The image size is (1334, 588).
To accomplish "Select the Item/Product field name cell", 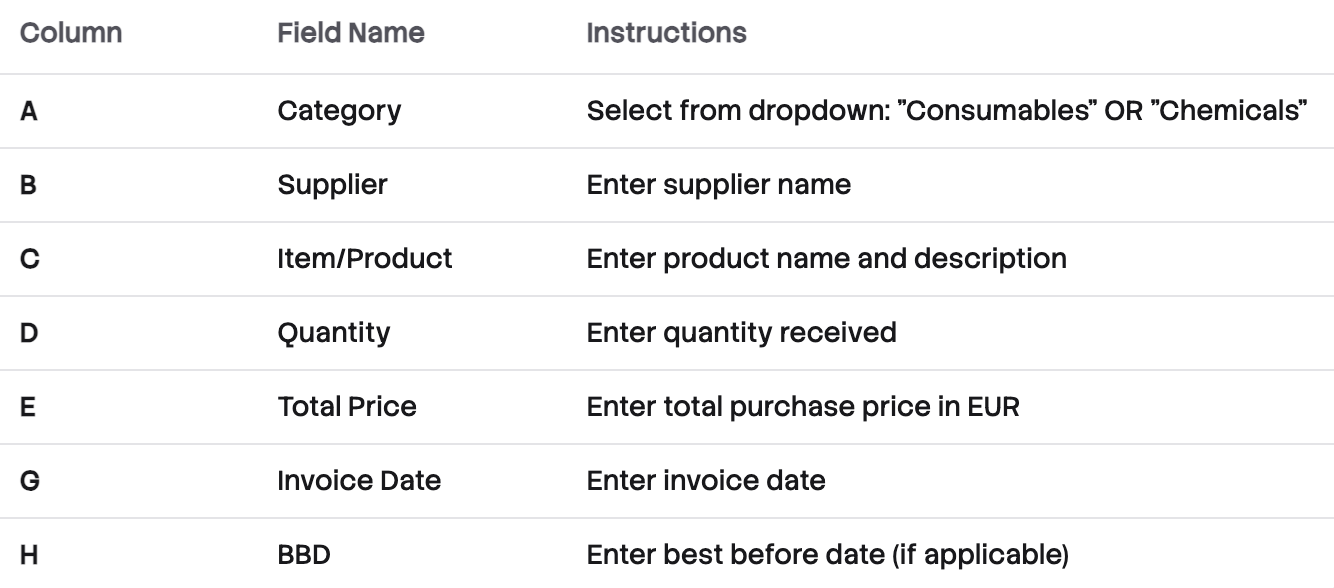I will pos(365,258).
